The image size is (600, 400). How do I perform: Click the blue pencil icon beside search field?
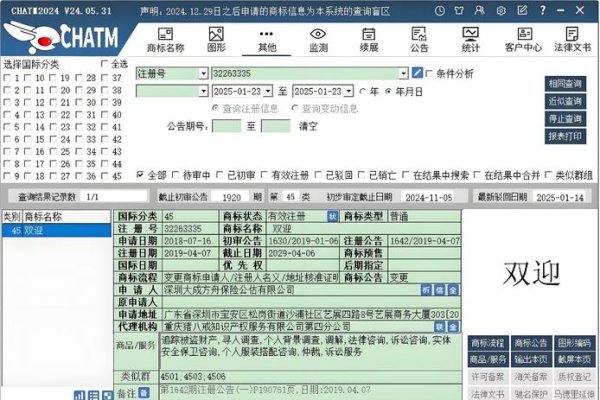coord(417,73)
